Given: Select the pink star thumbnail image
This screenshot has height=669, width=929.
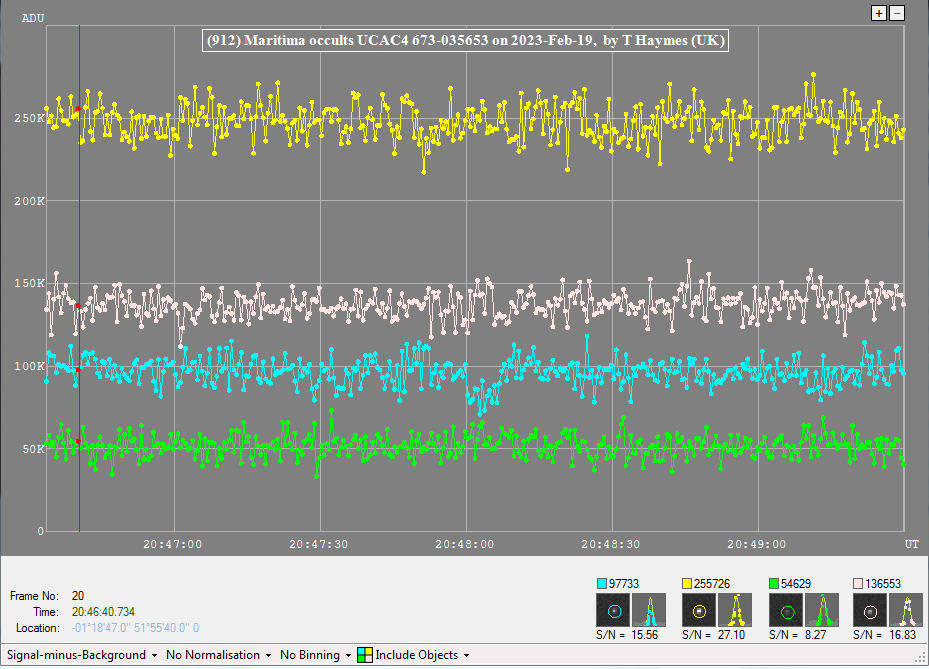Looking at the screenshot, I should coord(871,609).
